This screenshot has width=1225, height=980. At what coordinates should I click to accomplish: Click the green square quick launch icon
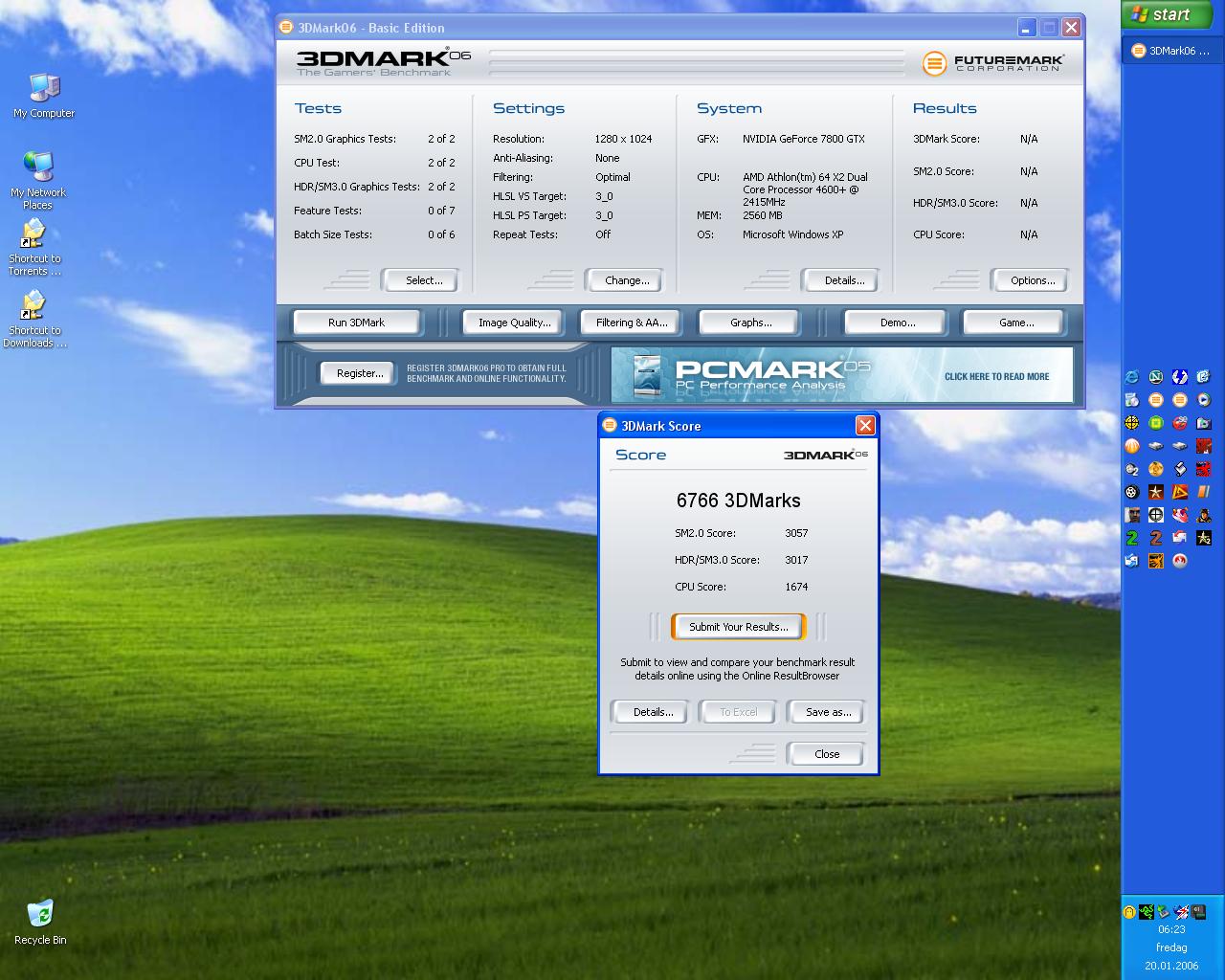coord(1156,423)
